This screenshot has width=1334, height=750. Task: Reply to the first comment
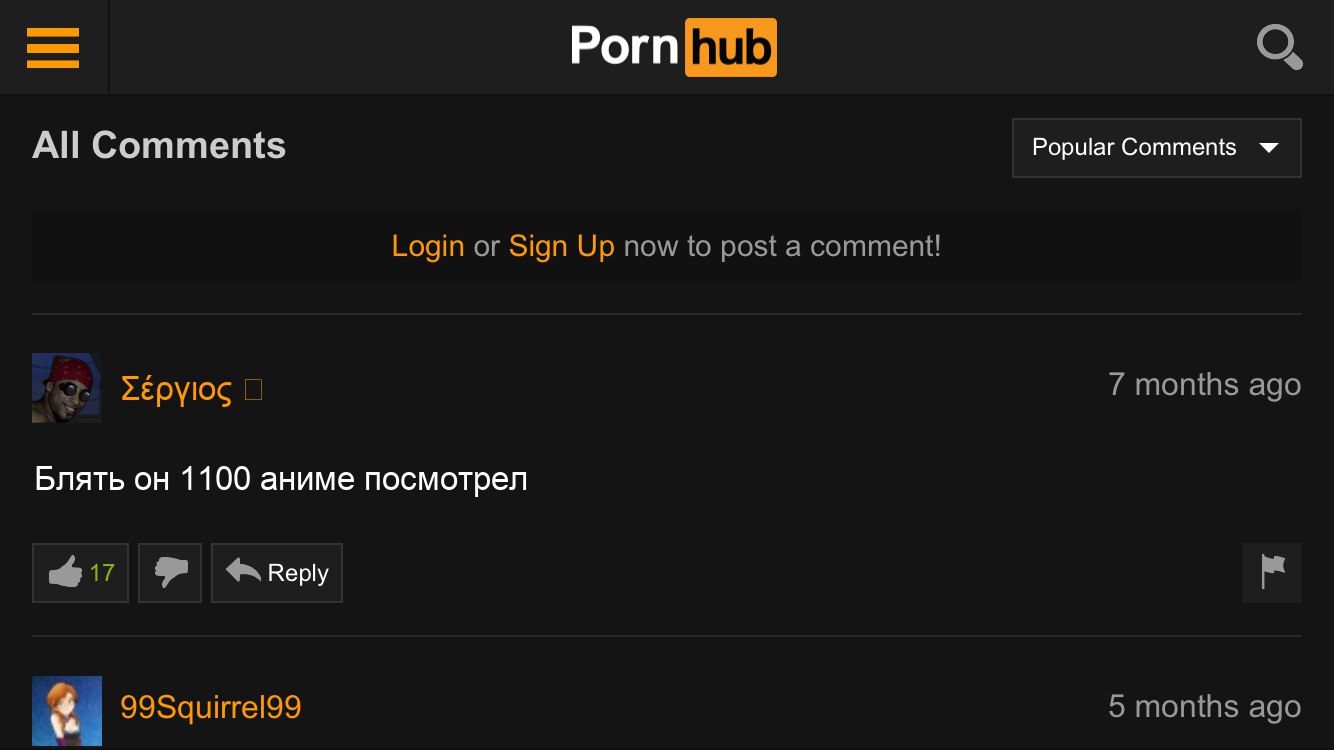point(277,573)
